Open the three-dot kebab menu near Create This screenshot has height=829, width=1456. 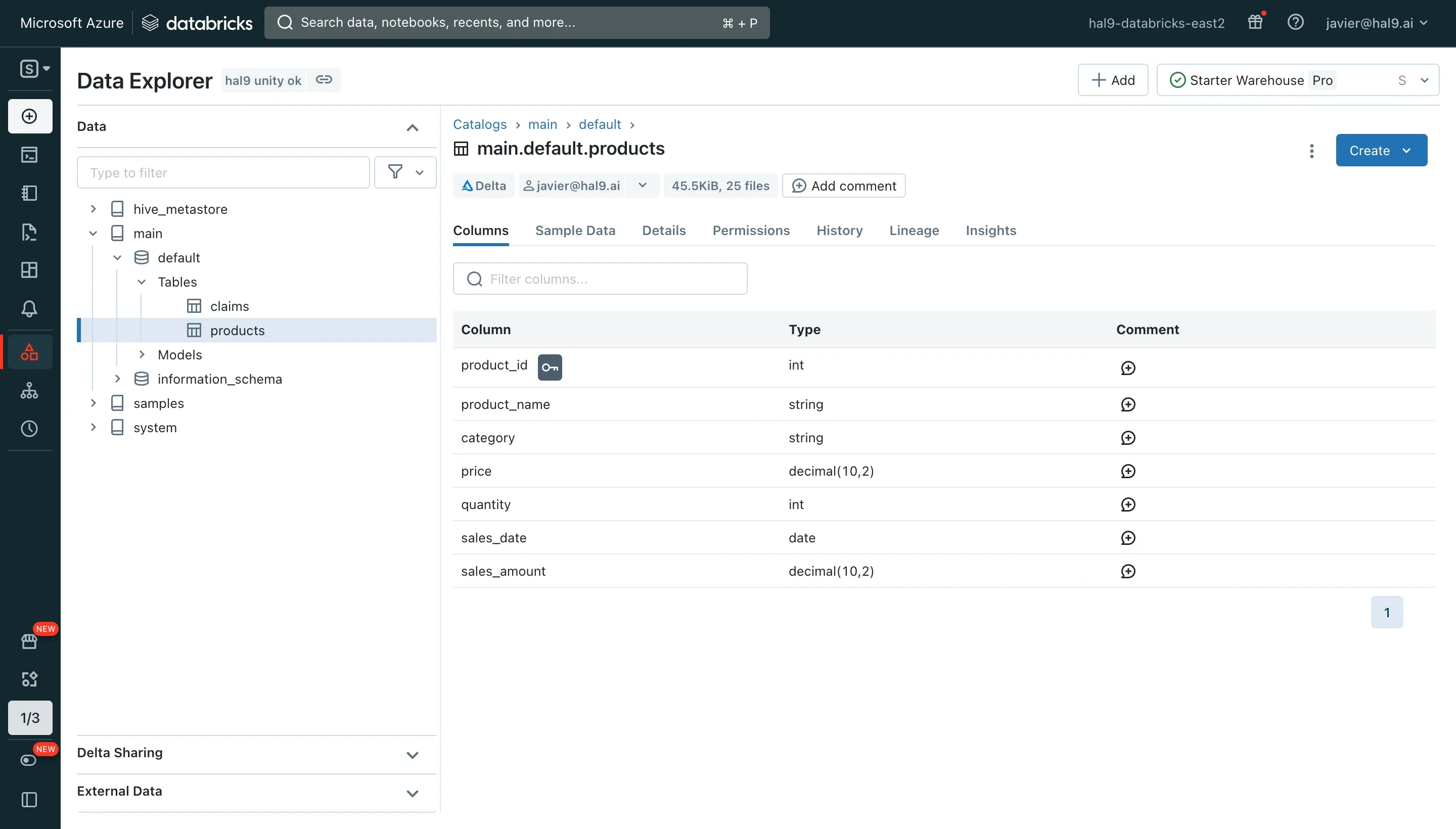(1311, 151)
